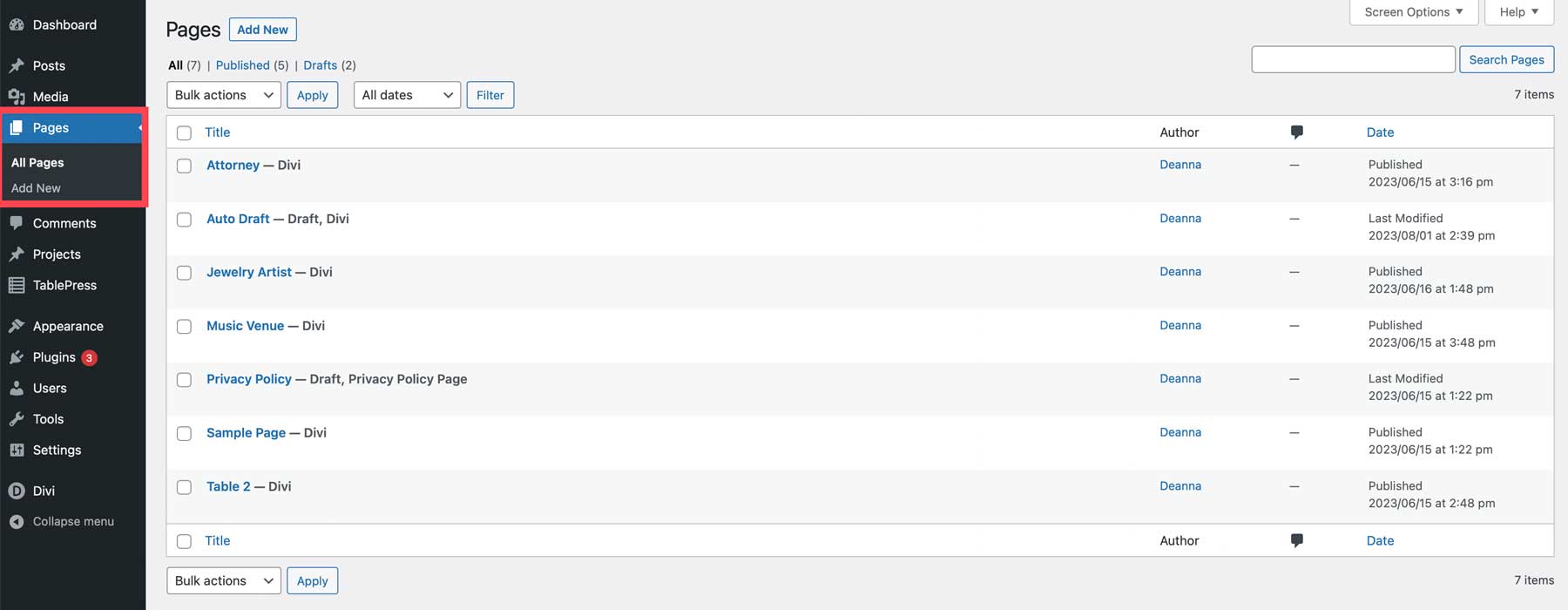This screenshot has height=610, width=1568.
Task: Select the checkbox beside Music Venue
Action: coord(184,326)
